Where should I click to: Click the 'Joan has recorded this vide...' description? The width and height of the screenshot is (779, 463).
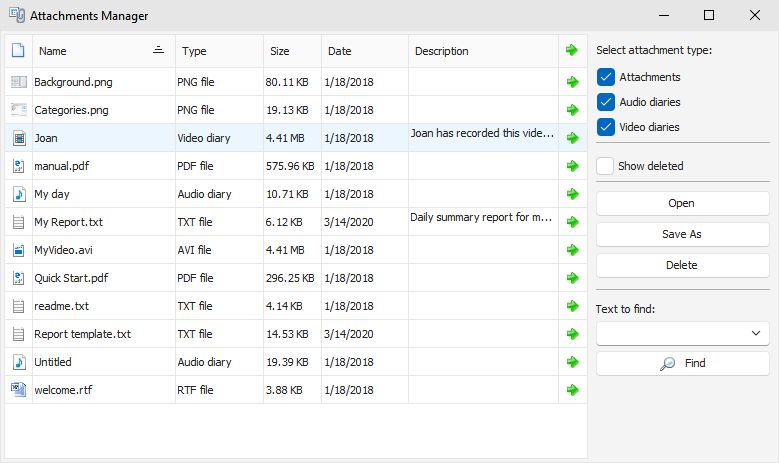pyautogui.click(x=482, y=133)
